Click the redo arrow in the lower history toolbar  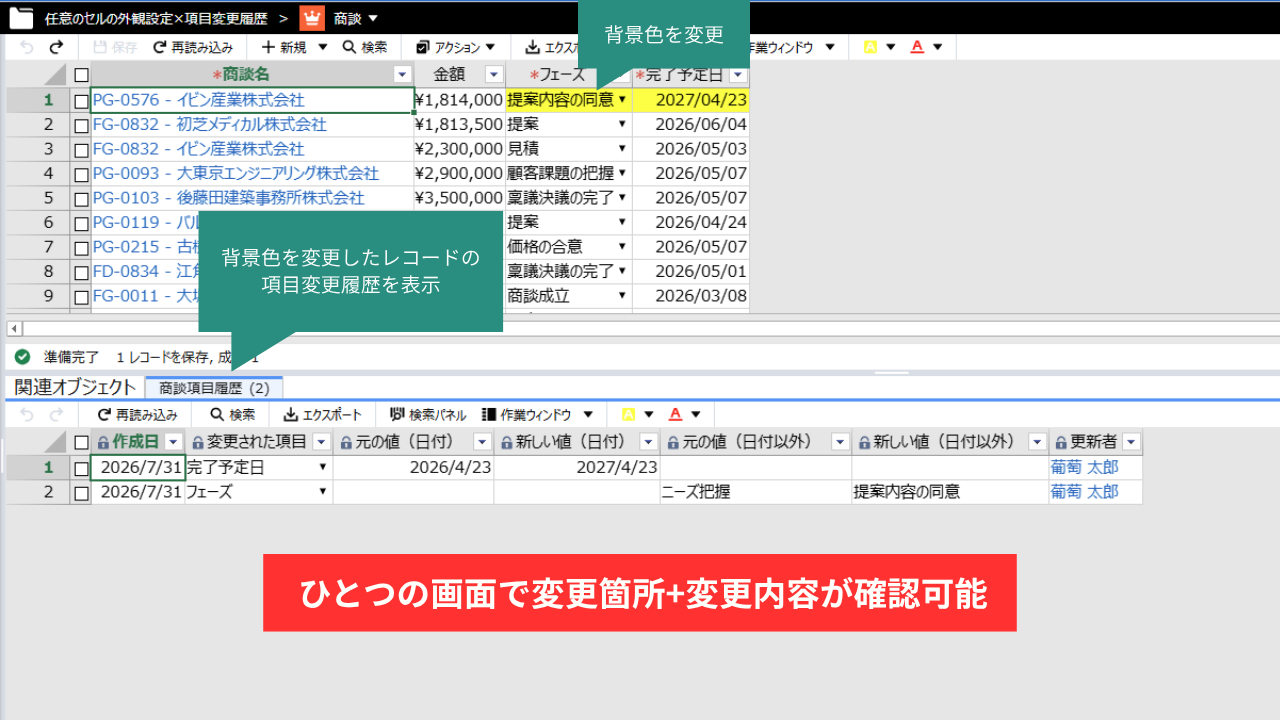pyautogui.click(x=57, y=414)
